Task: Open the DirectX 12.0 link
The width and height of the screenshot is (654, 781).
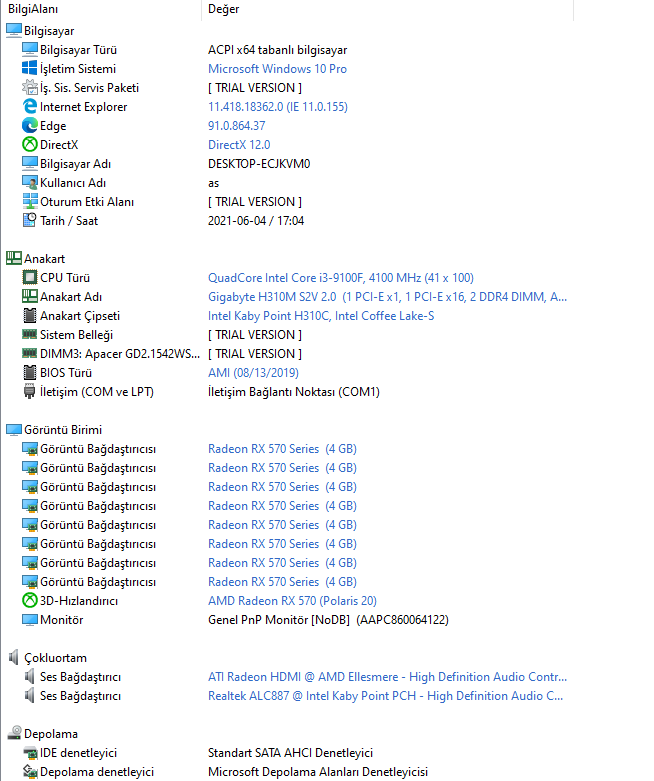Action: (239, 144)
